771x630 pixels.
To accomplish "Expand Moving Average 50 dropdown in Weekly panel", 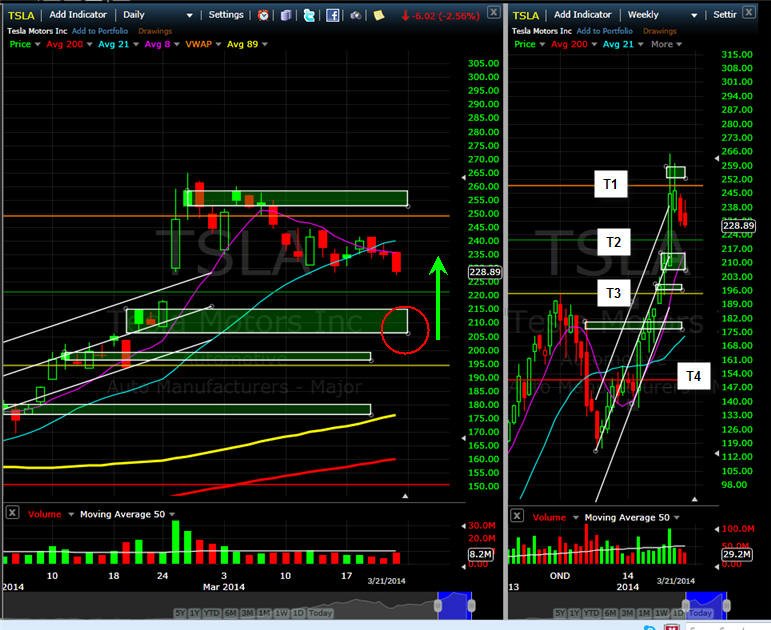I will [677, 517].
